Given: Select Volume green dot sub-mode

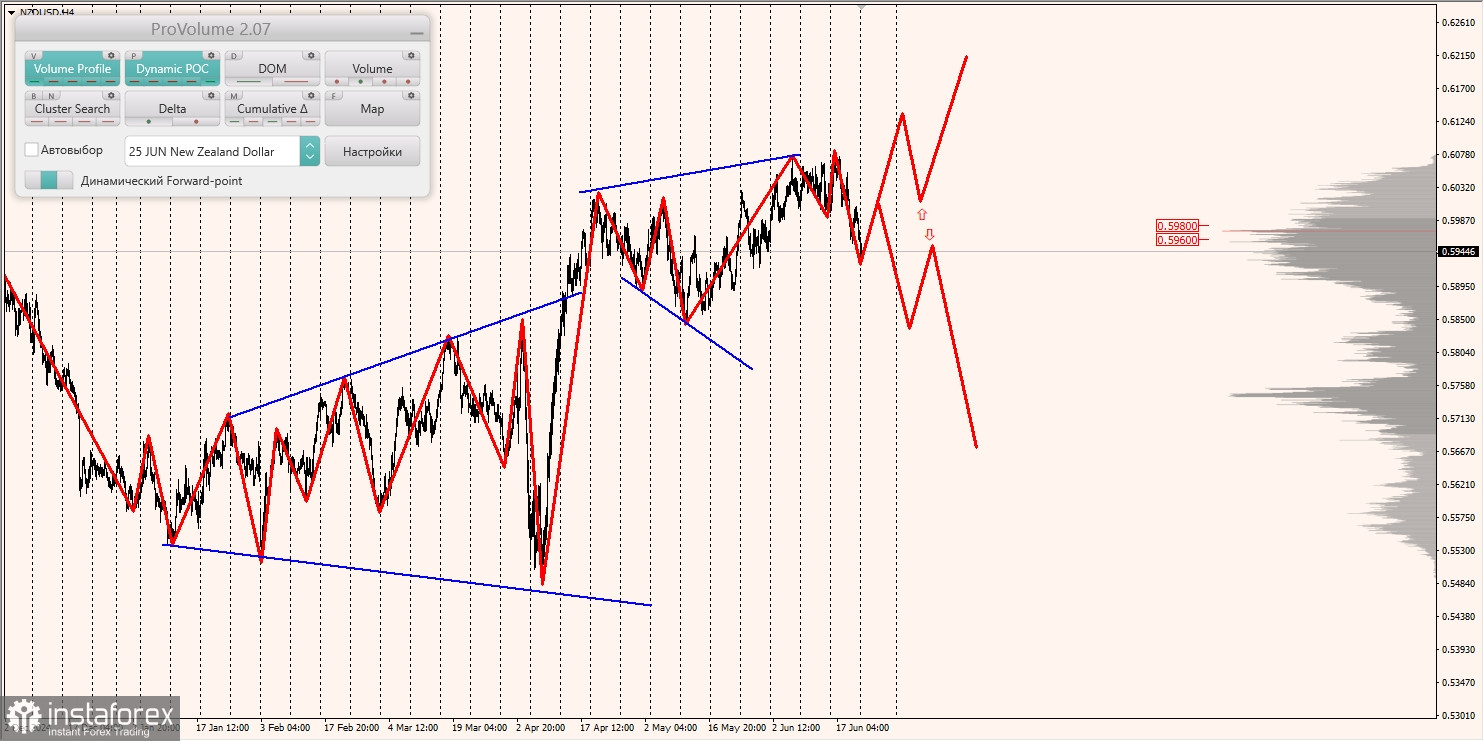Looking at the screenshot, I should coord(360,81).
